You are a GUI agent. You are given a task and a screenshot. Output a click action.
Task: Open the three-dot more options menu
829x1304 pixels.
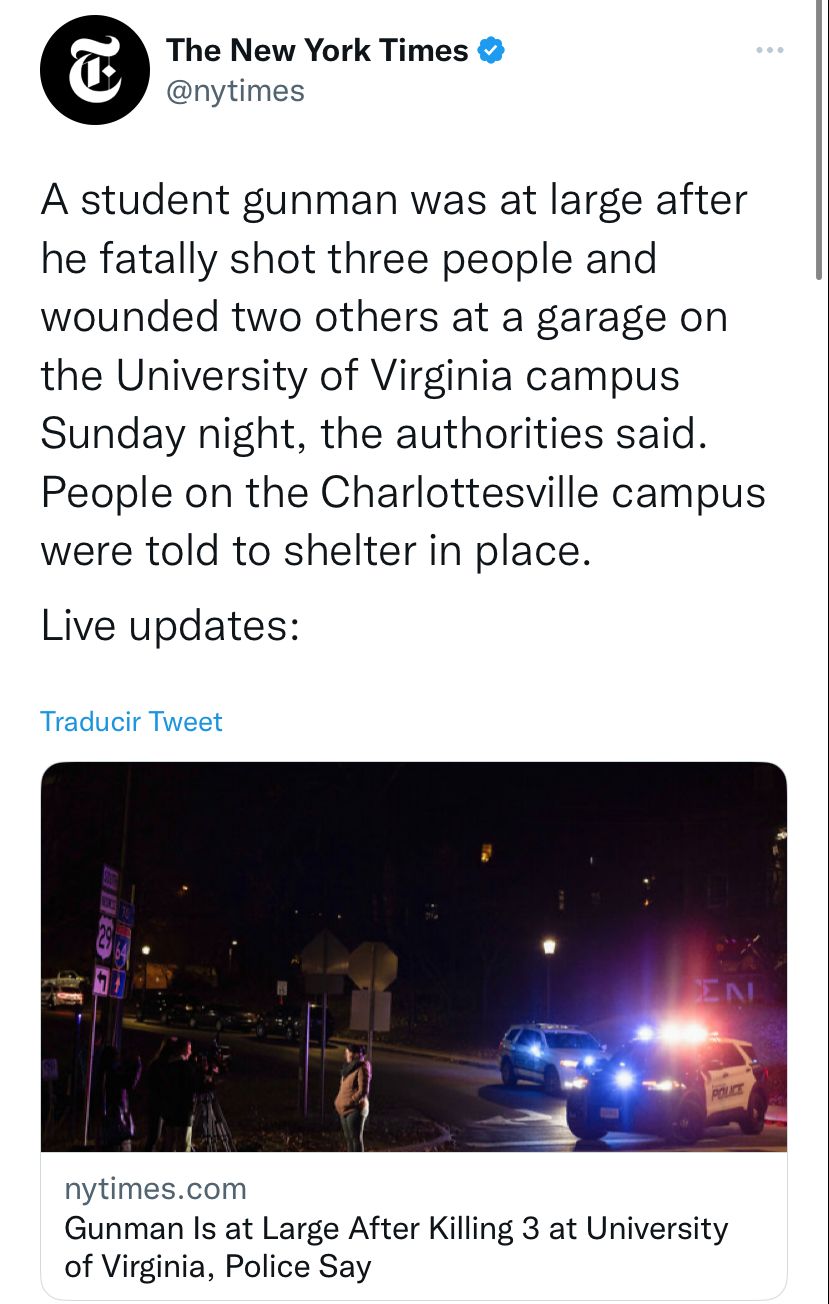pos(770,50)
